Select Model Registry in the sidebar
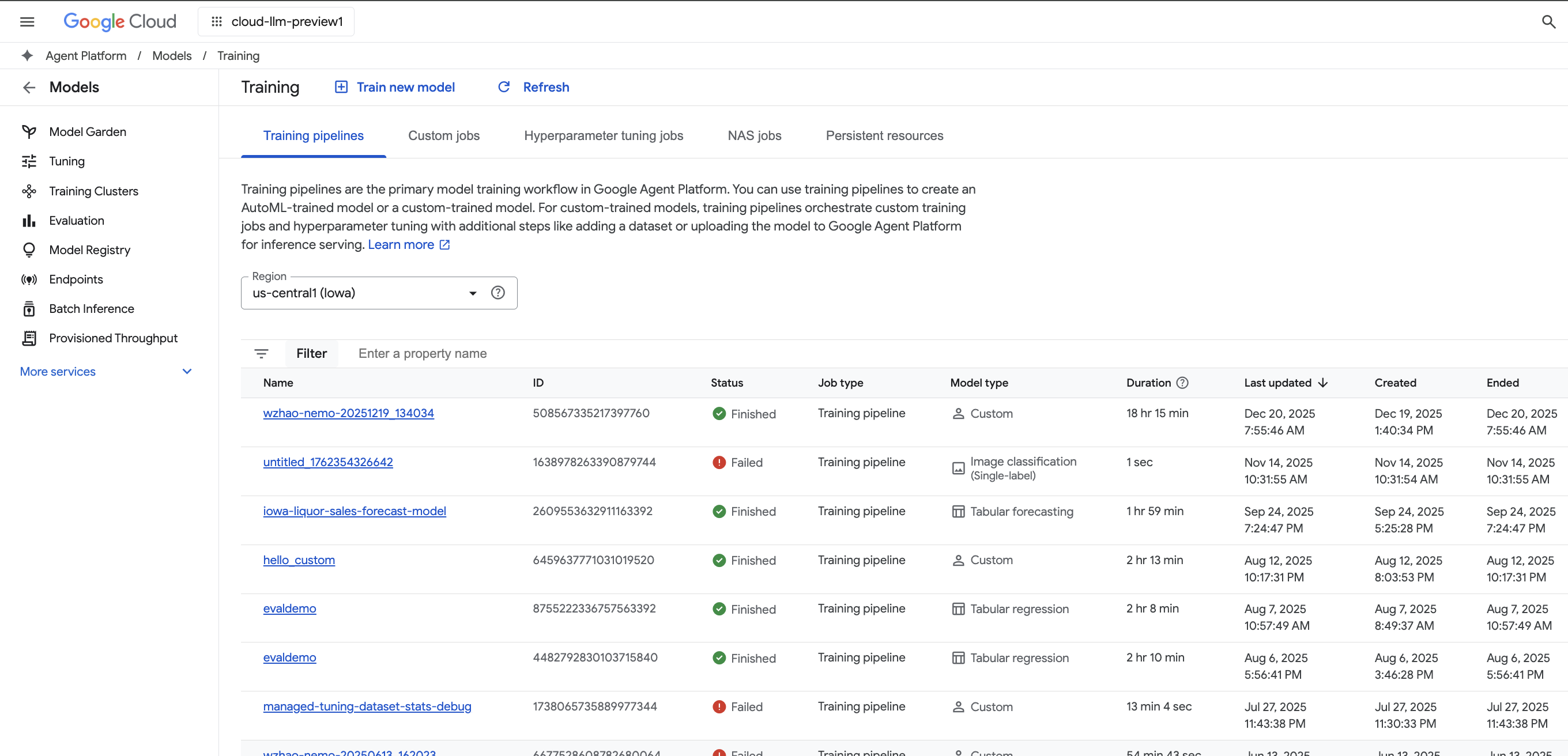This screenshot has width=1568, height=756. (x=89, y=250)
